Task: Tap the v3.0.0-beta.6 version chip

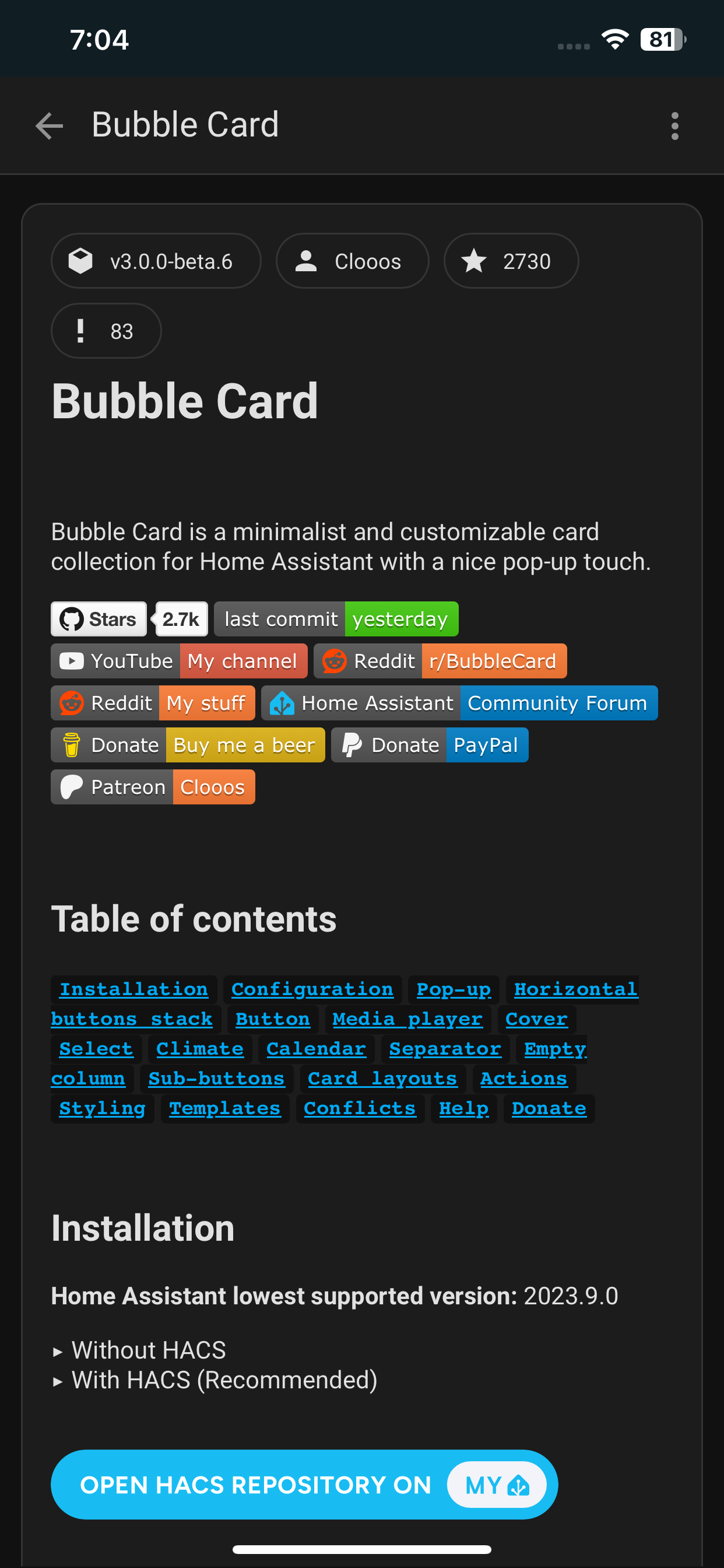Action: [156, 261]
